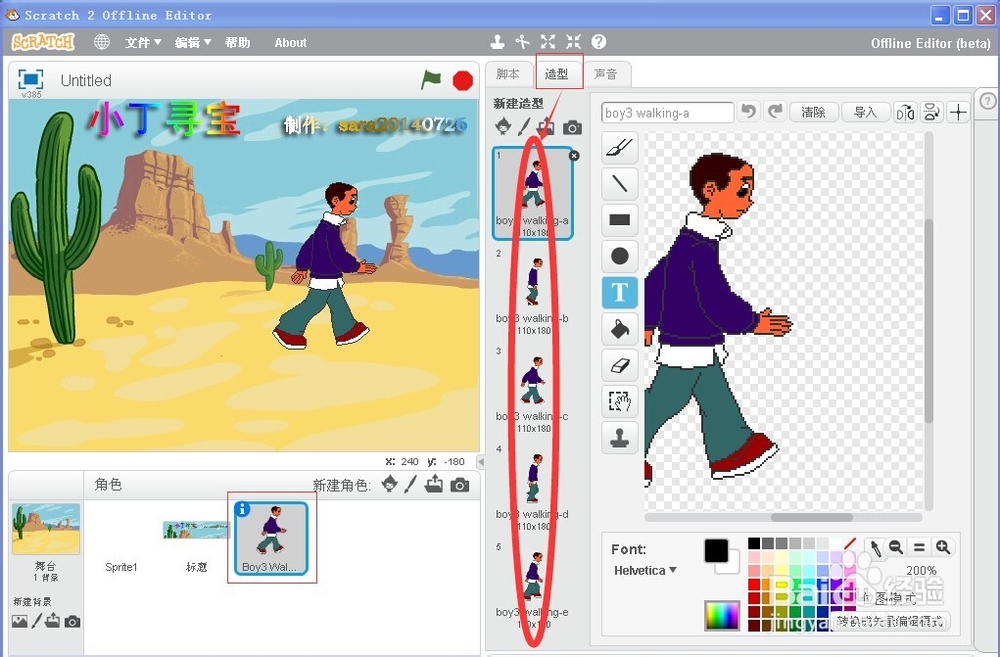Edit the costume name field
This screenshot has height=657, width=1000.
tap(667, 113)
